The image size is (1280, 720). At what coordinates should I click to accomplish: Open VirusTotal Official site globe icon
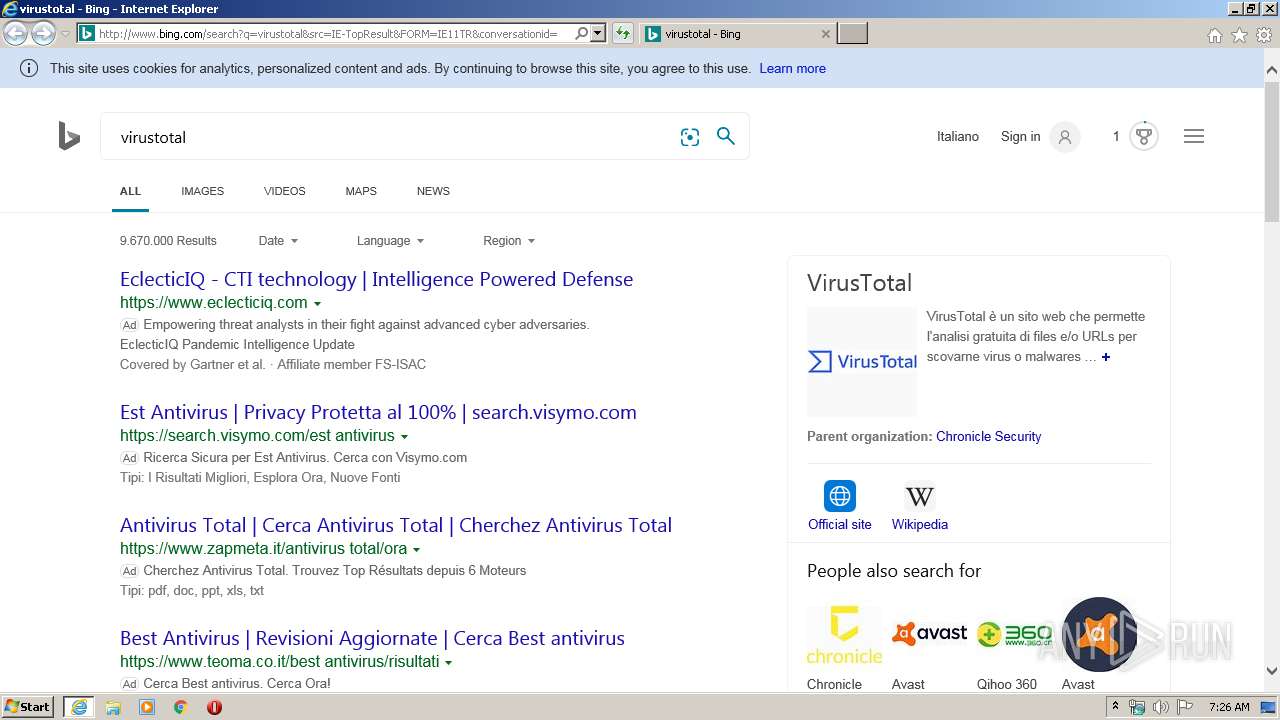pyautogui.click(x=840, y=496)
